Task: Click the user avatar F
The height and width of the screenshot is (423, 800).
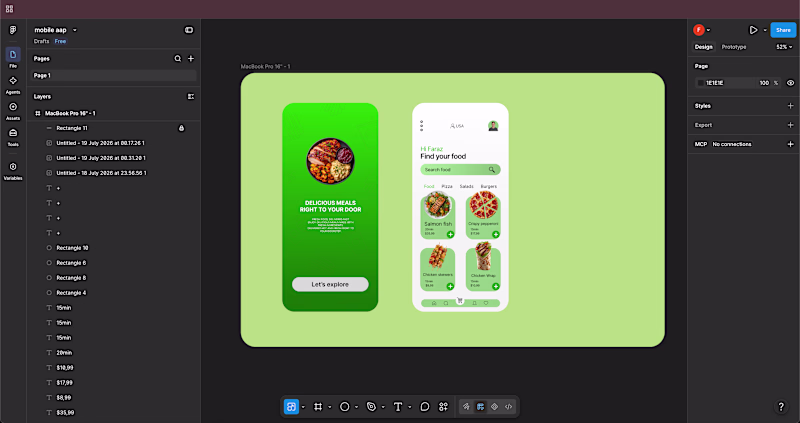Action: coord(698,30)
